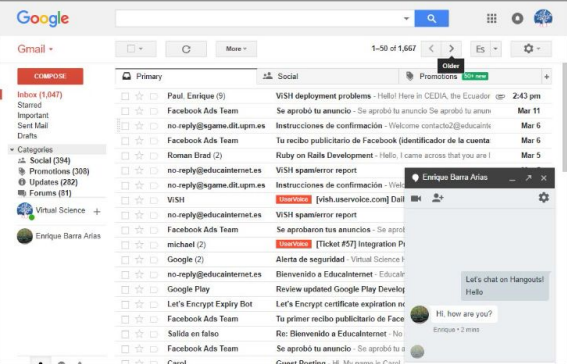The width and height of the screenshot is (567, 364).
Task: Open the Starred folder
Action: [x=30, y=105]
